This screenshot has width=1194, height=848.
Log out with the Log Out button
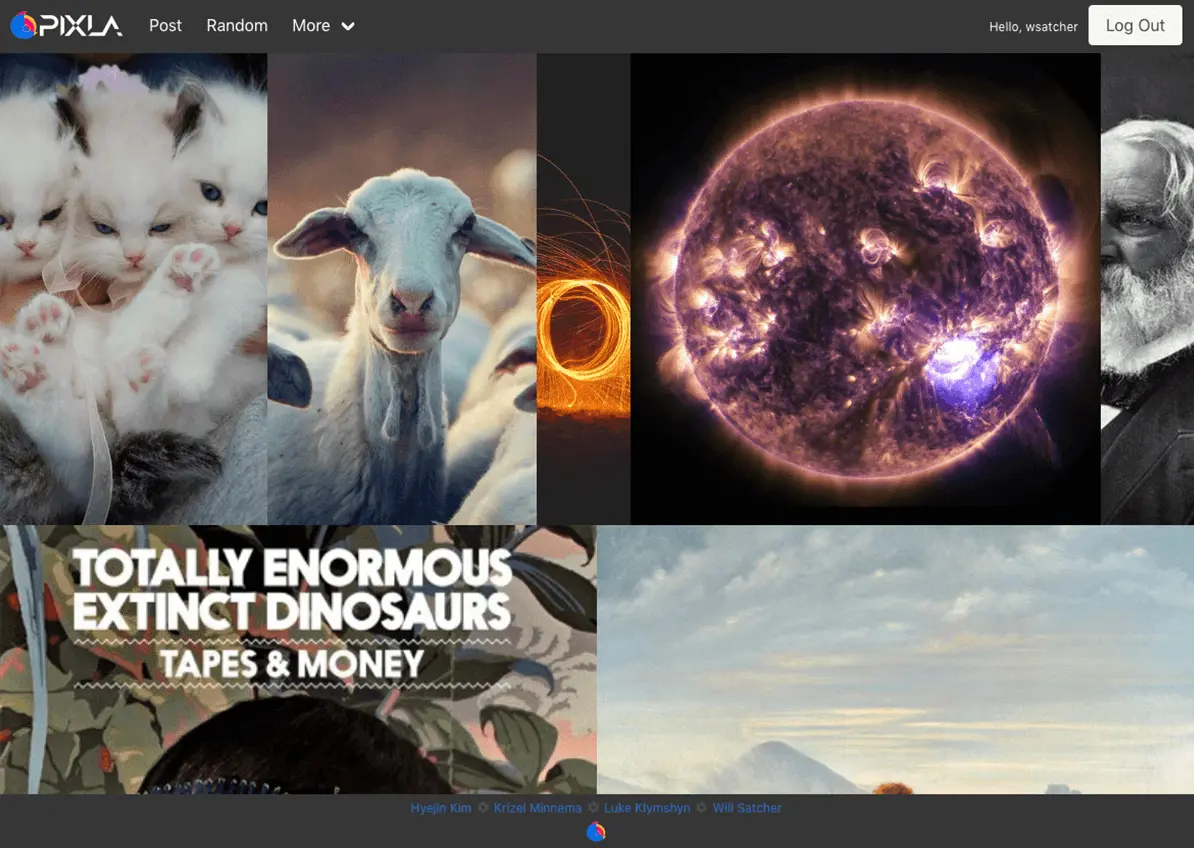coord(1135,25)
